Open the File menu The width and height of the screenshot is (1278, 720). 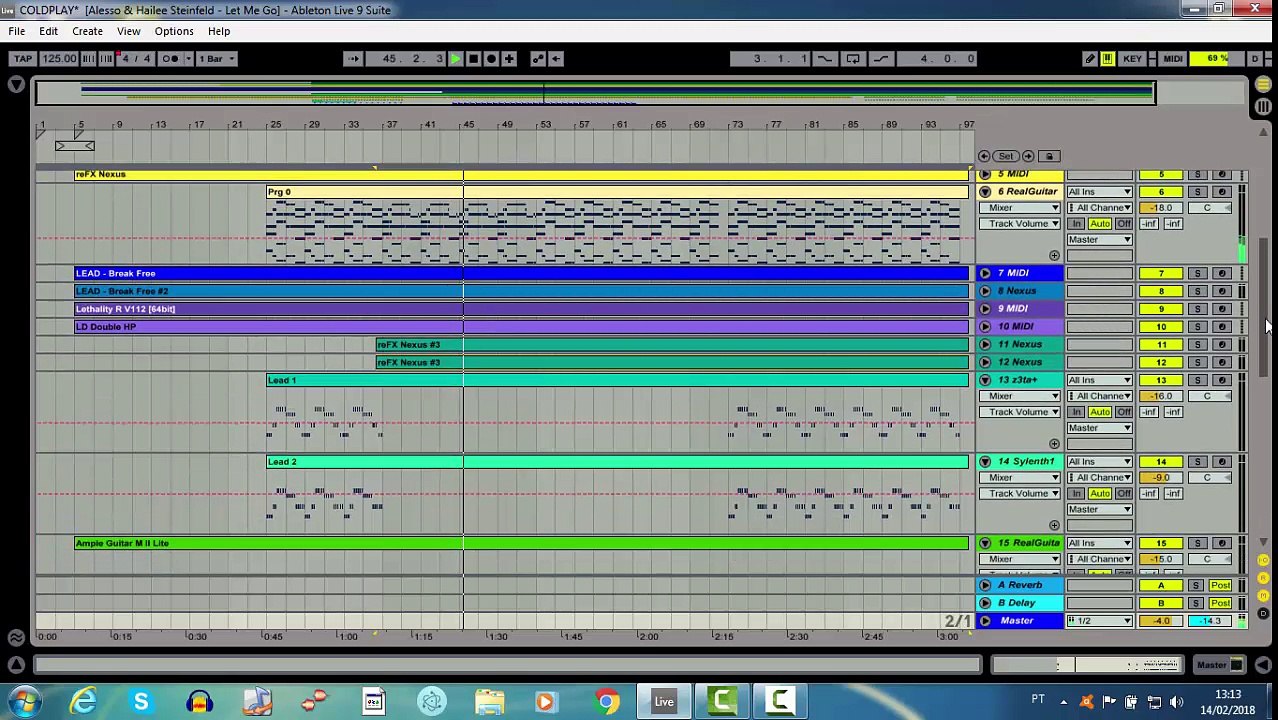pyautogui.click(x=17, y=31)
